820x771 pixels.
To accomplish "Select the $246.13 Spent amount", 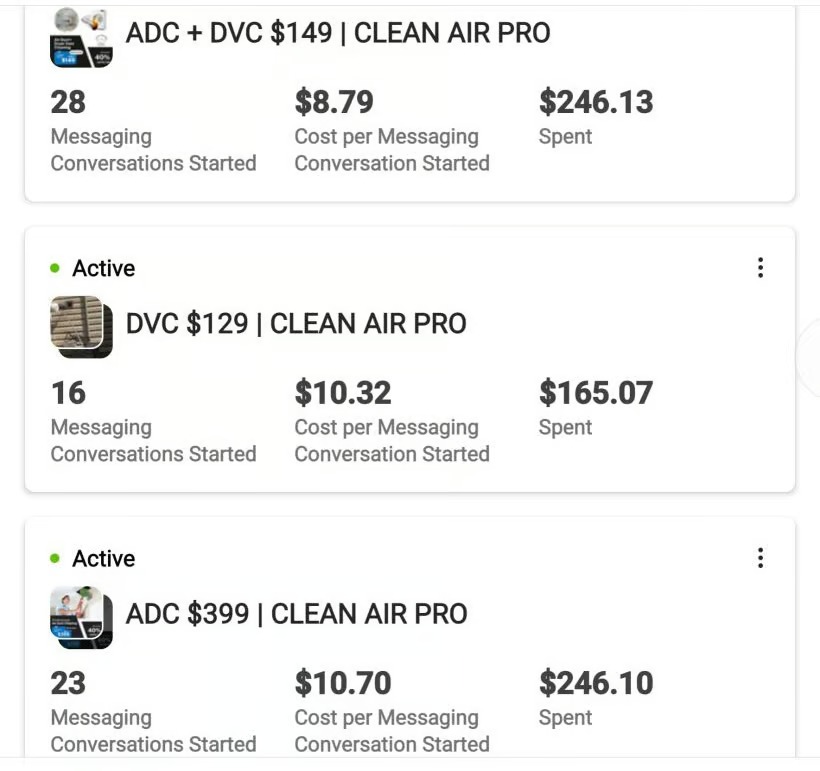I will coord(595,102).
